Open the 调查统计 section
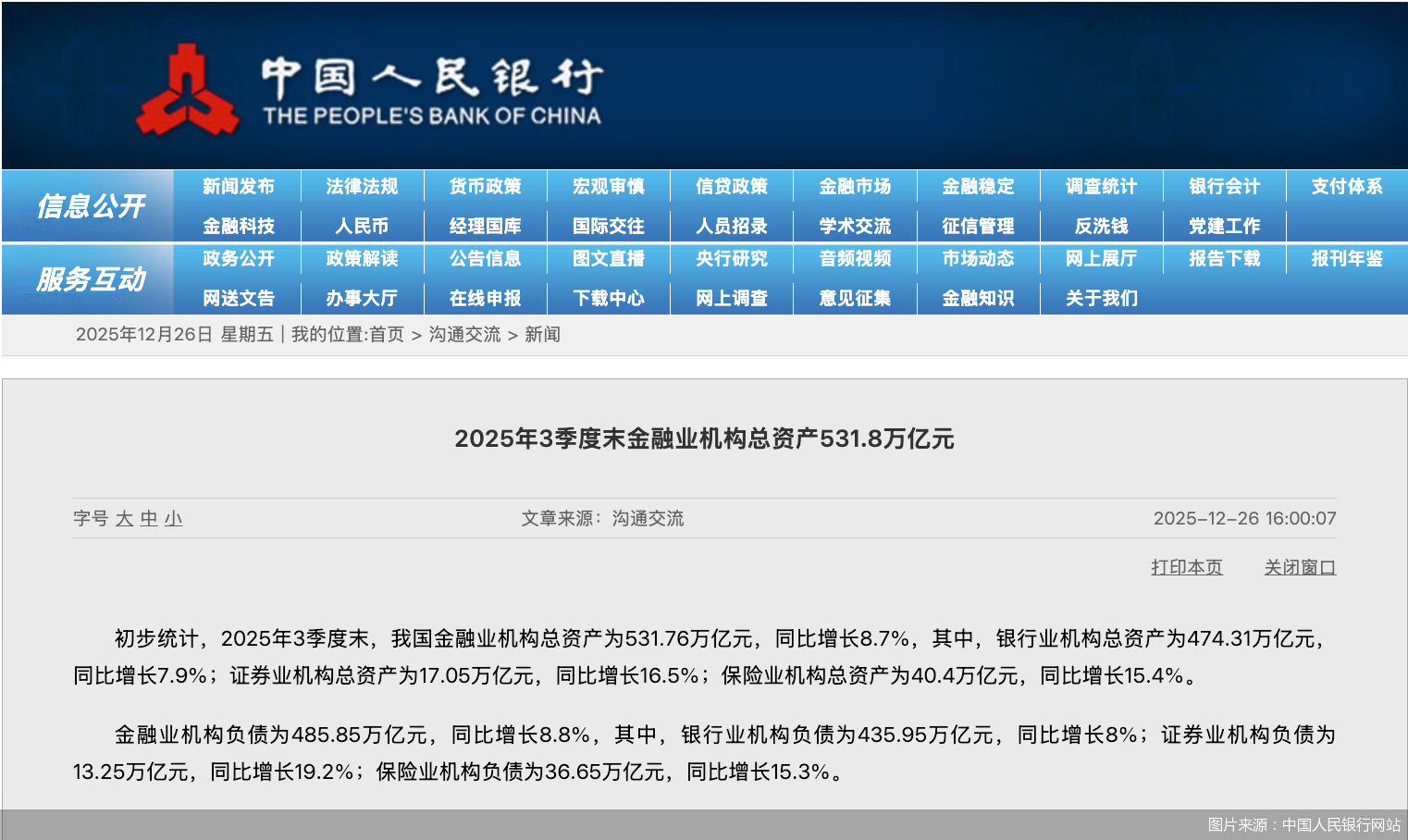Screen dimensions: 1408x840 tap(1101, 185)
